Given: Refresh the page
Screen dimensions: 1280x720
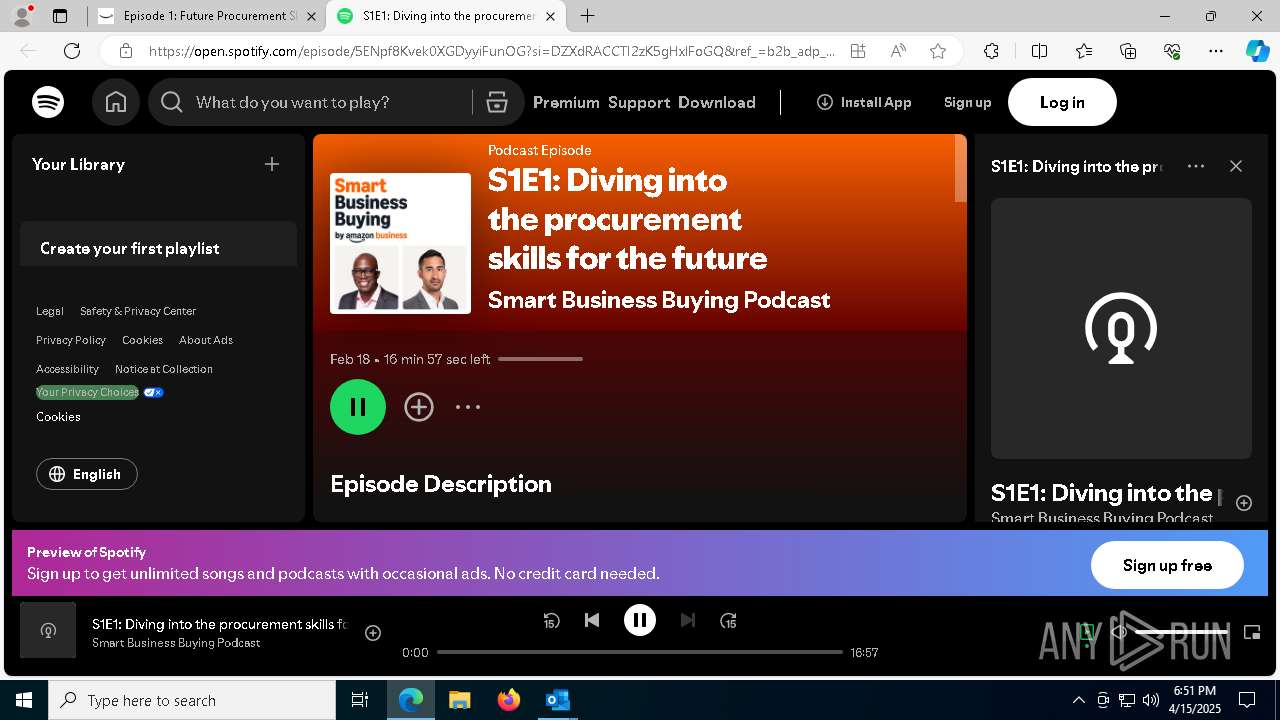Looking at the screenshot, I should tap(72, 51).
